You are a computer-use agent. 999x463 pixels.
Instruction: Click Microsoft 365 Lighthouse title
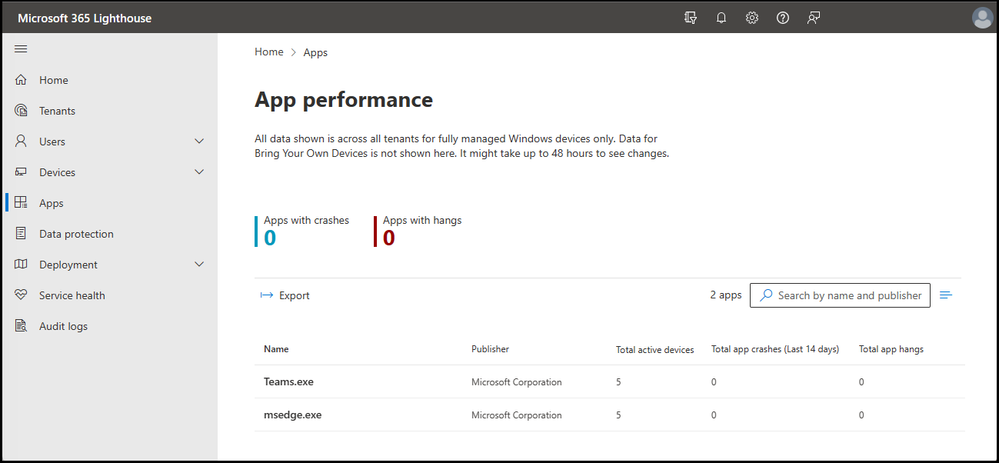coord(85,18)
